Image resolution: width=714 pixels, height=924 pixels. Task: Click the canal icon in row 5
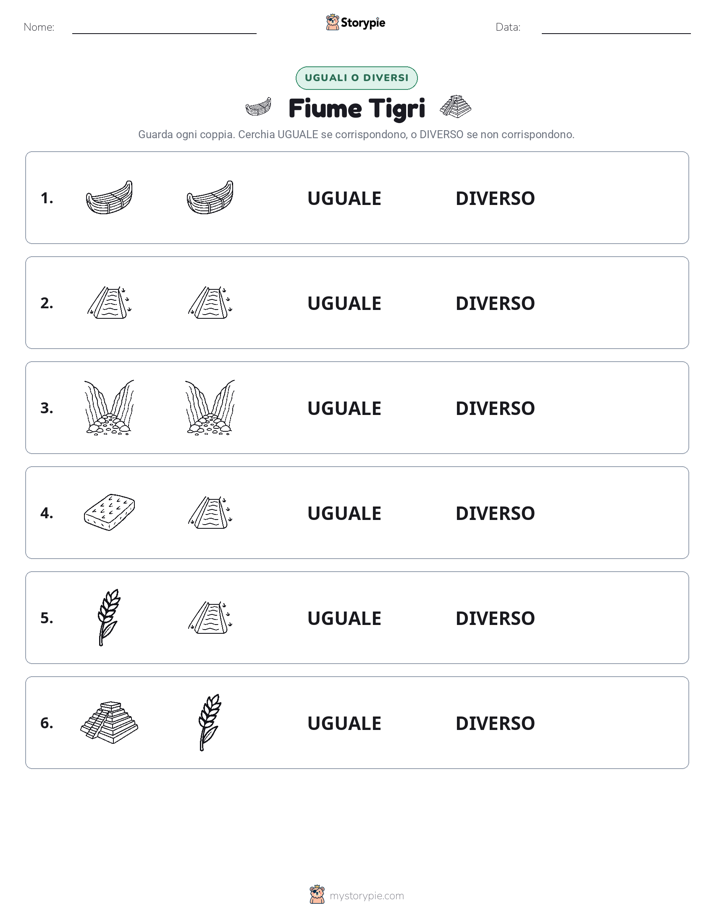210,617
